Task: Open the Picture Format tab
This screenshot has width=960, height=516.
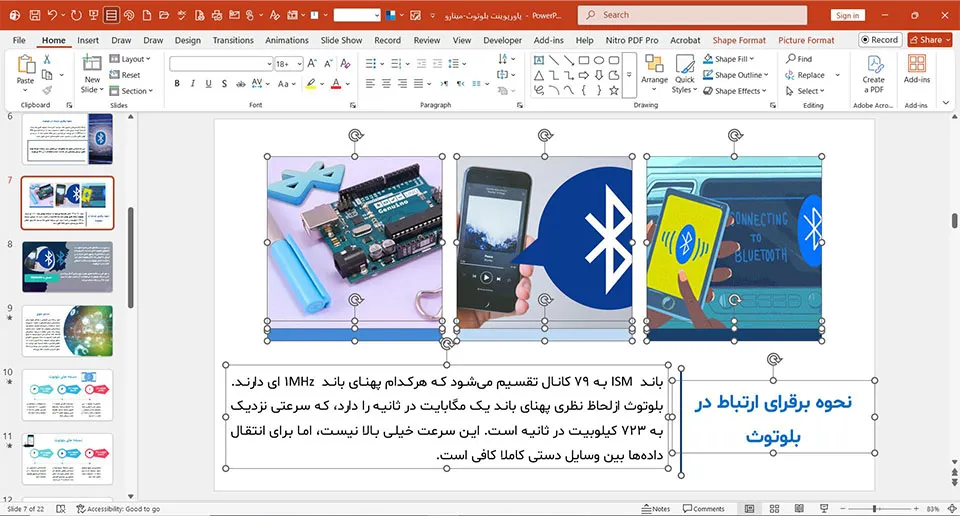Action: click(806, 40)
